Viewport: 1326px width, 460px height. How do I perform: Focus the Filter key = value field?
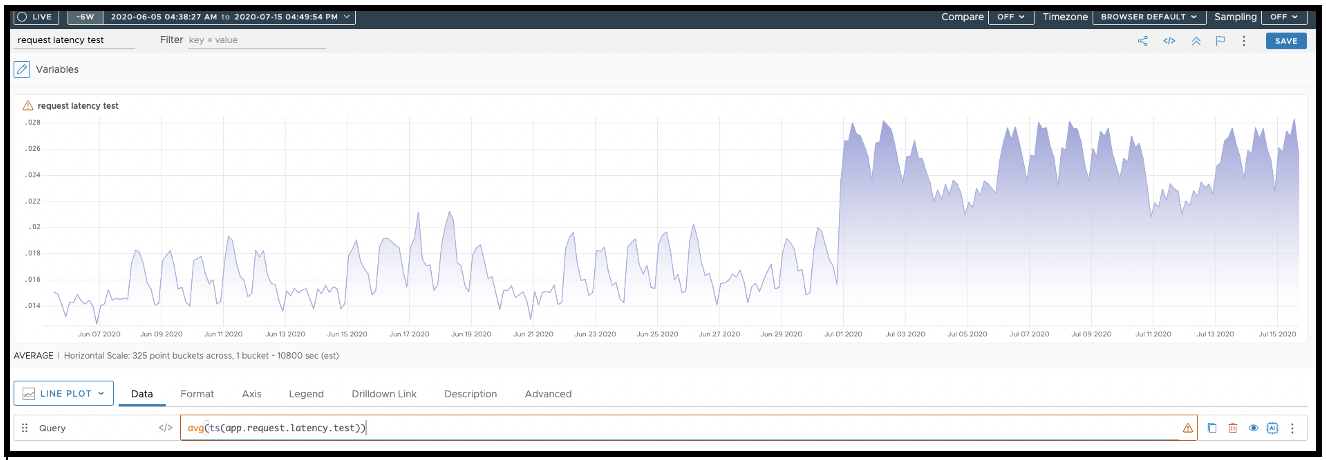[256, 41]
